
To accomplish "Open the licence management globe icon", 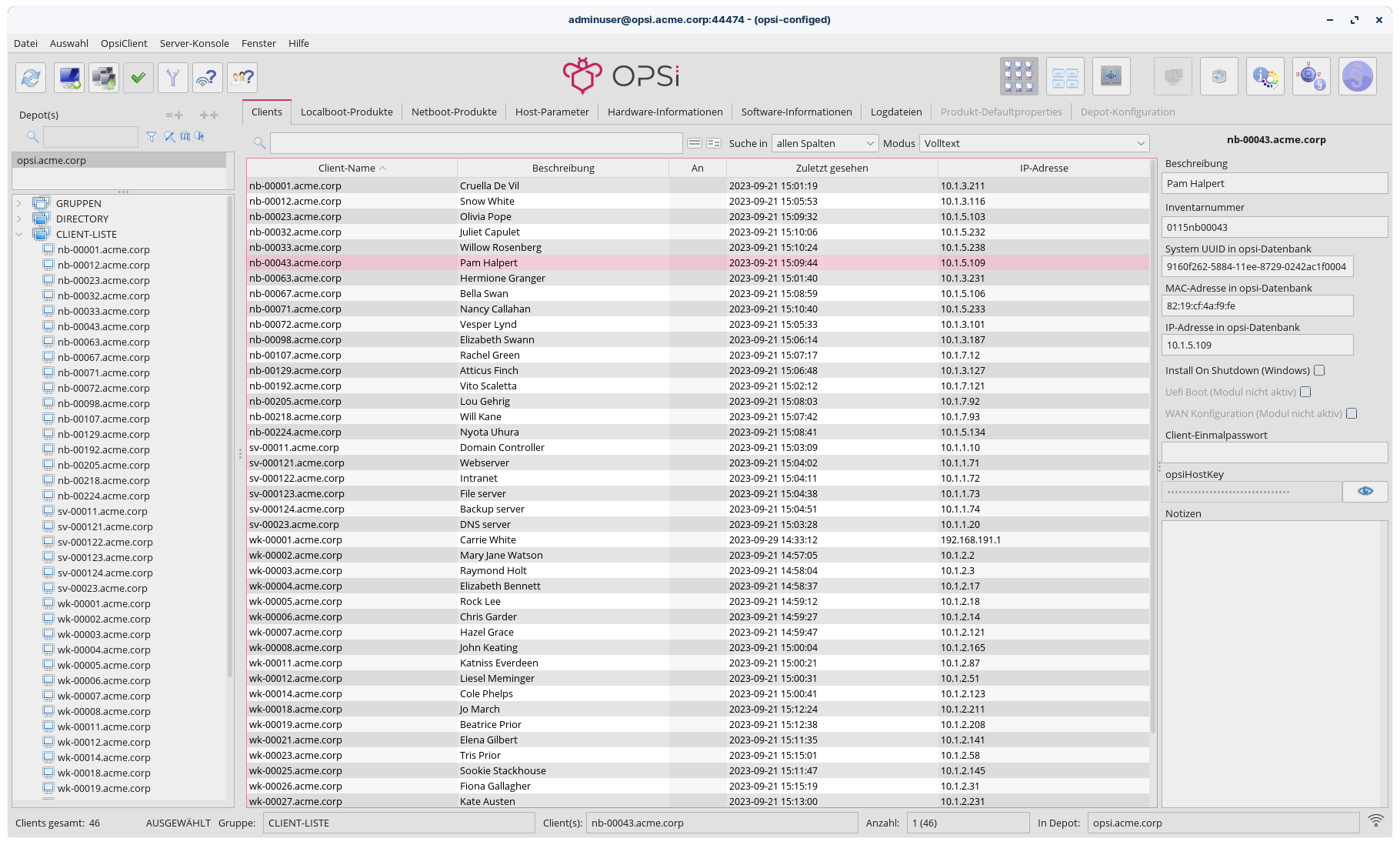I will [1312, 76].
